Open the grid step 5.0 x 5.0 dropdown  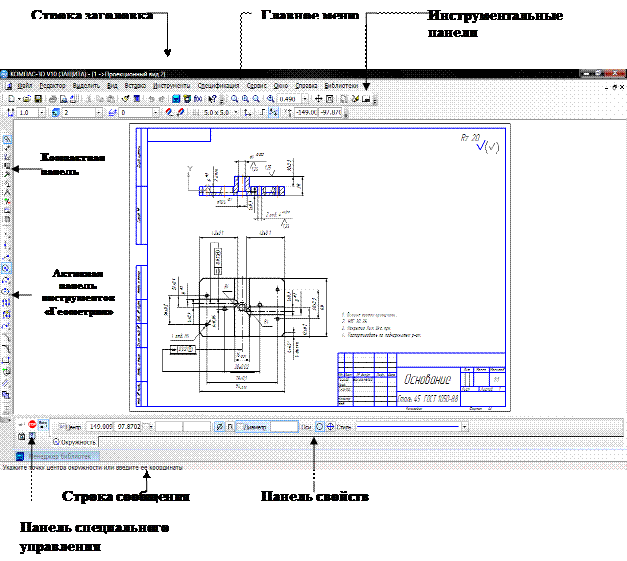coord(236,113)
